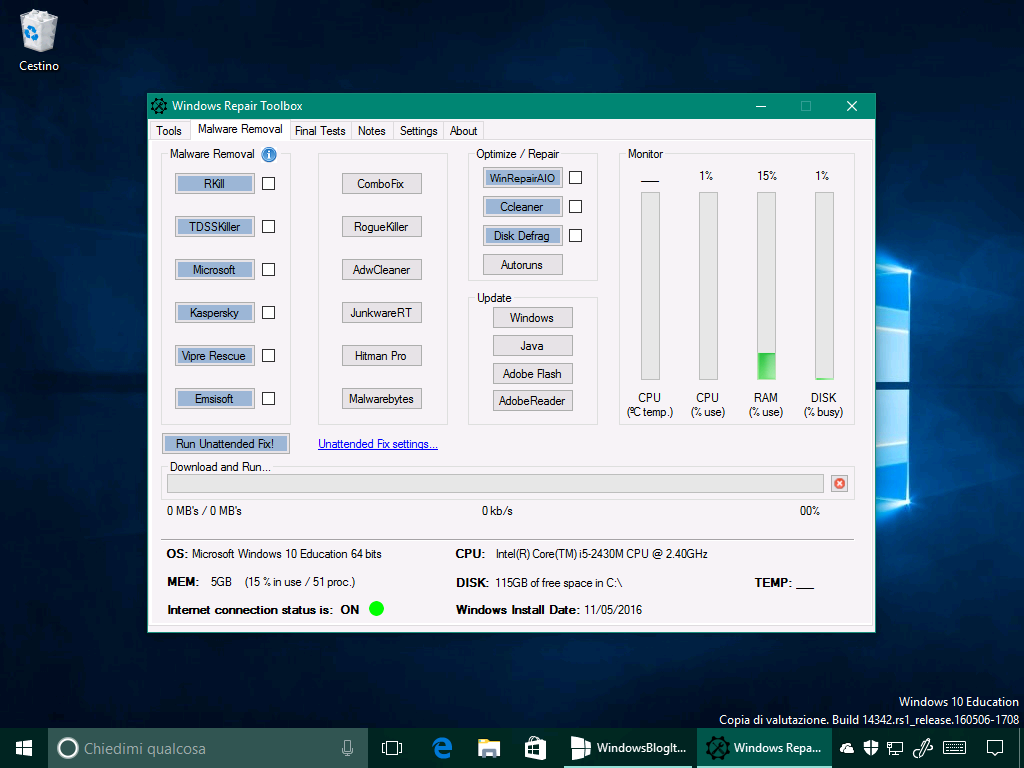Tick the TDSSKiller checkbox

click(x=268, y=227)
